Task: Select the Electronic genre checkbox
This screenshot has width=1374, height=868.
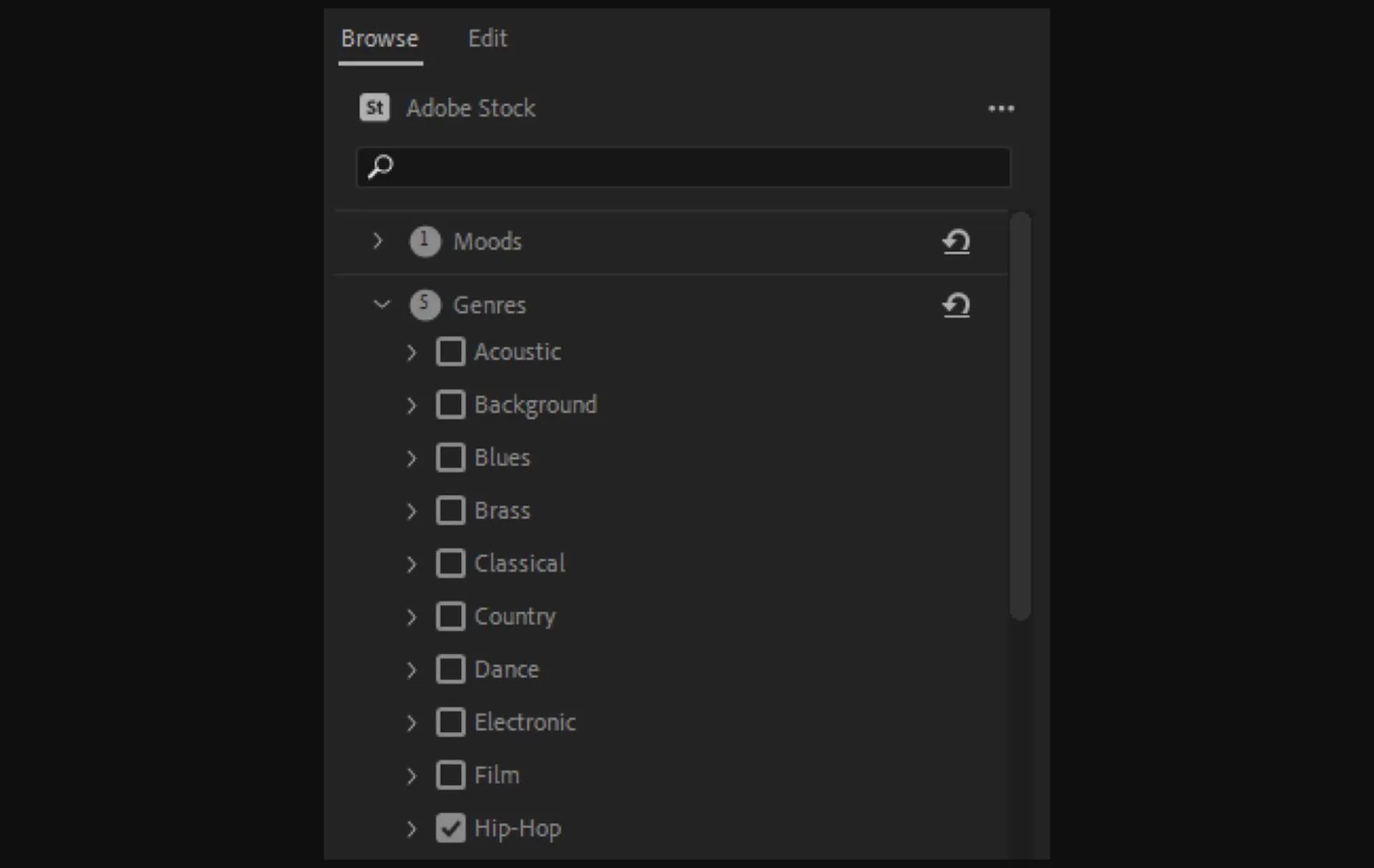Action: (451, 722)
